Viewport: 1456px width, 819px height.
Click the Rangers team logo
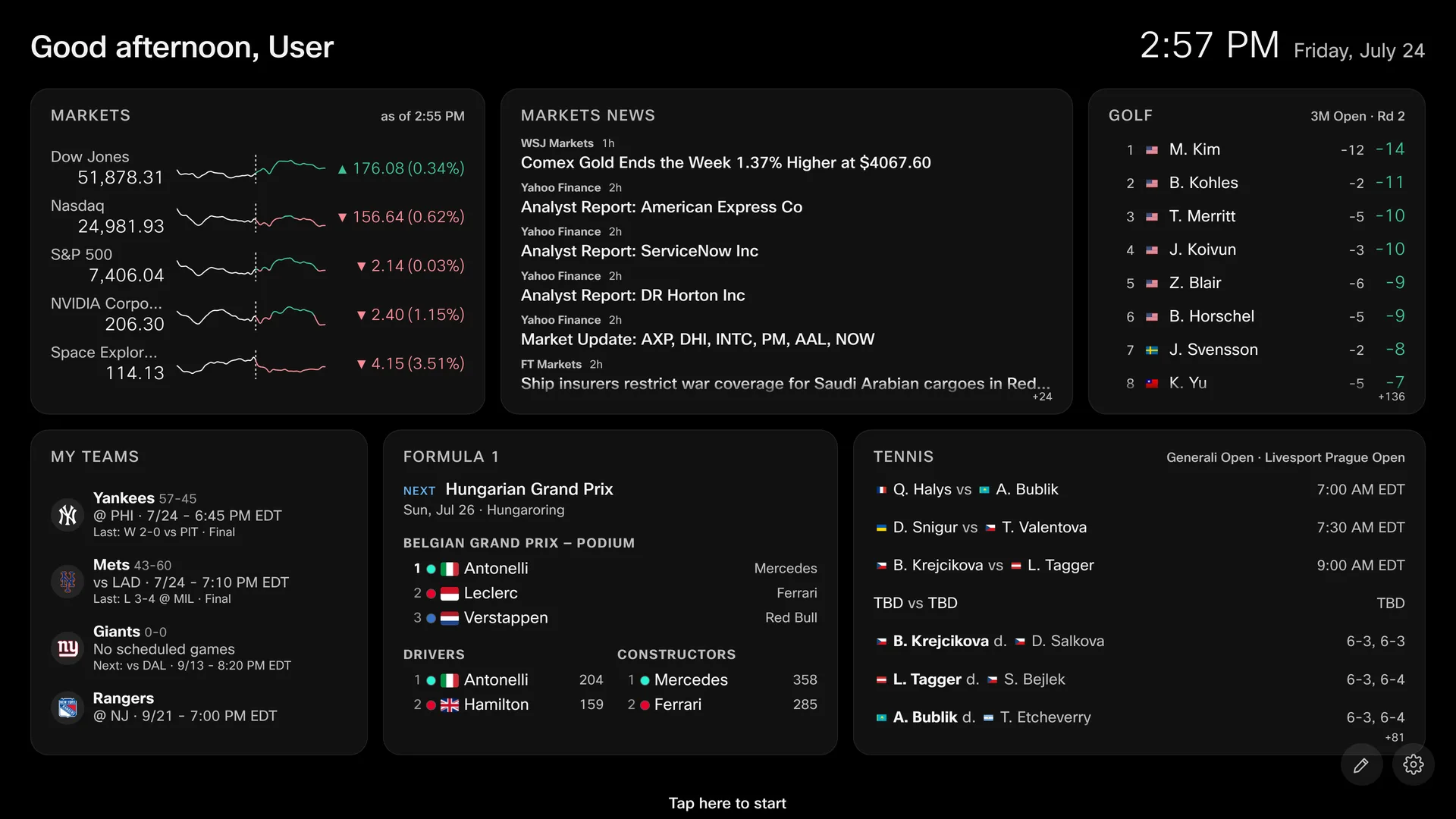click(x=67, y=708)
